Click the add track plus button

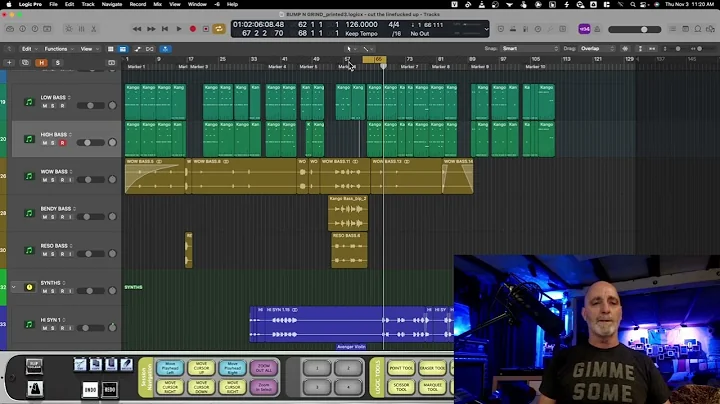pos(9,62)
